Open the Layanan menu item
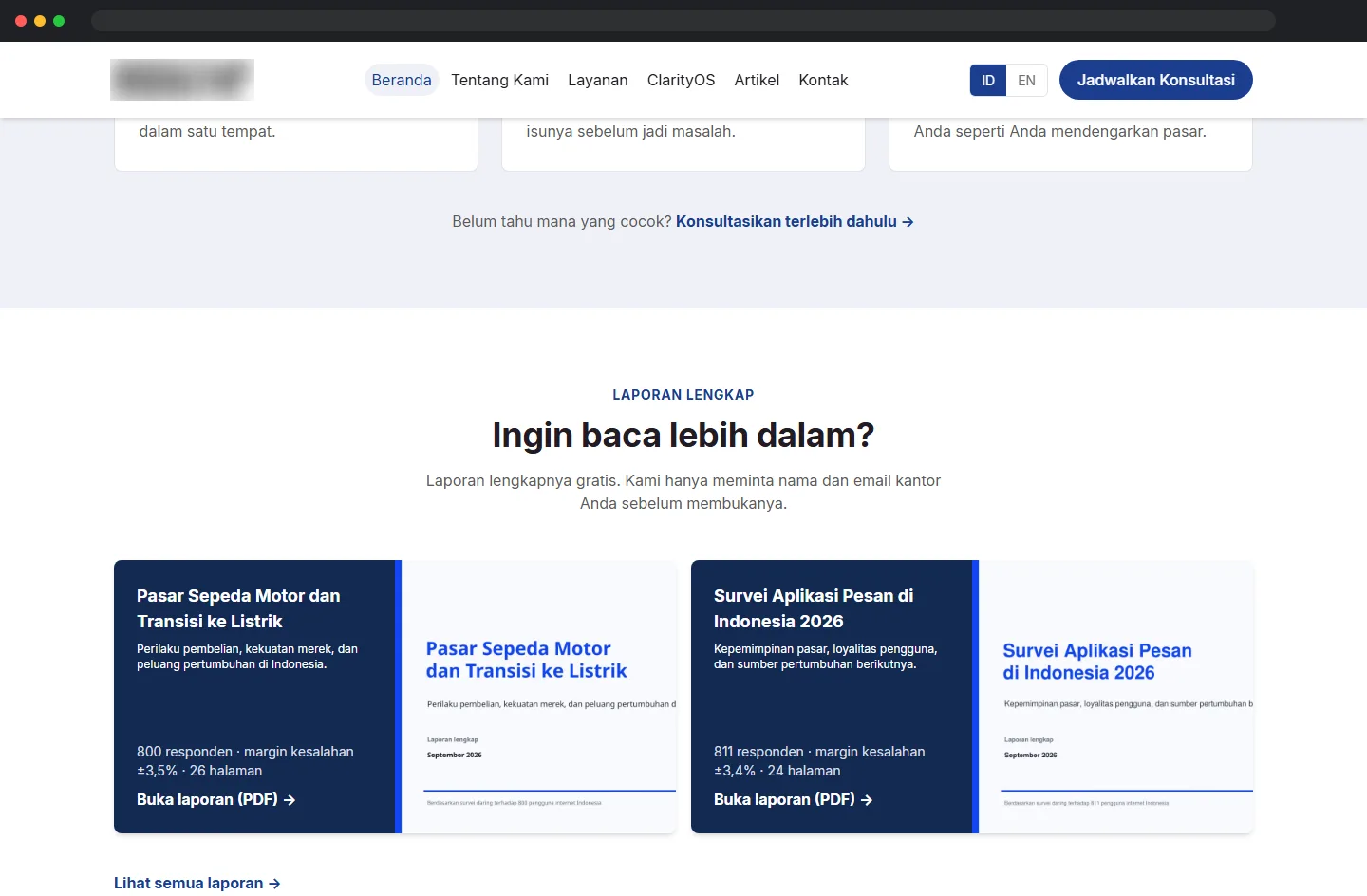Viewport: 1367px width, 896px height. coord(598,80)
